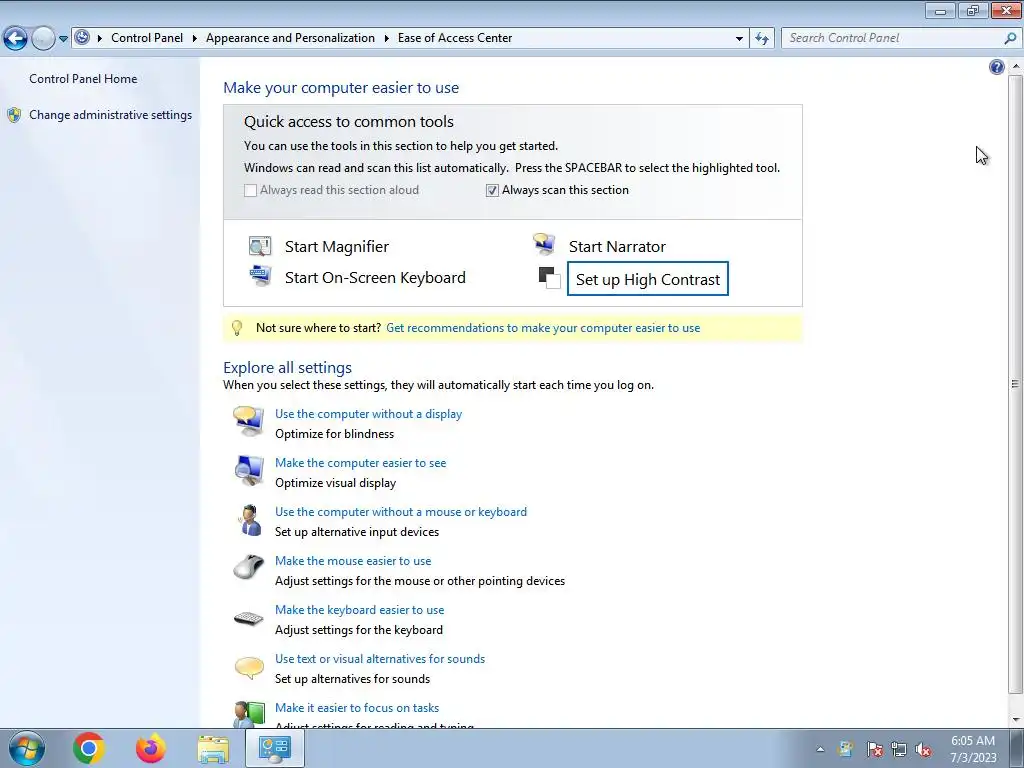The width and height of the screenshot is (1024, 768).
Task: Click the shield icon beside Change administrative settings
Action: [14, 115]
